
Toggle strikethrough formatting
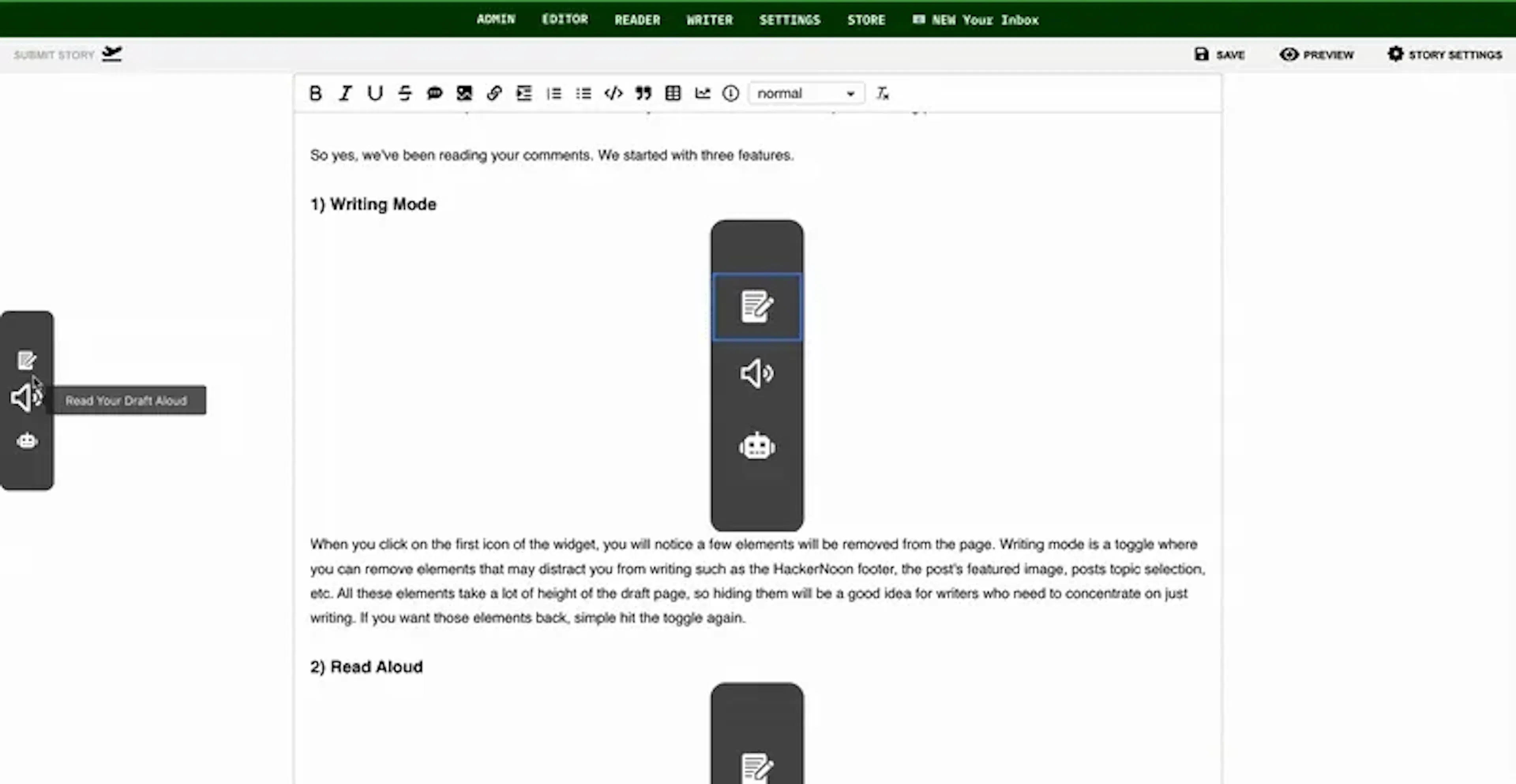(x=405, y=93)
